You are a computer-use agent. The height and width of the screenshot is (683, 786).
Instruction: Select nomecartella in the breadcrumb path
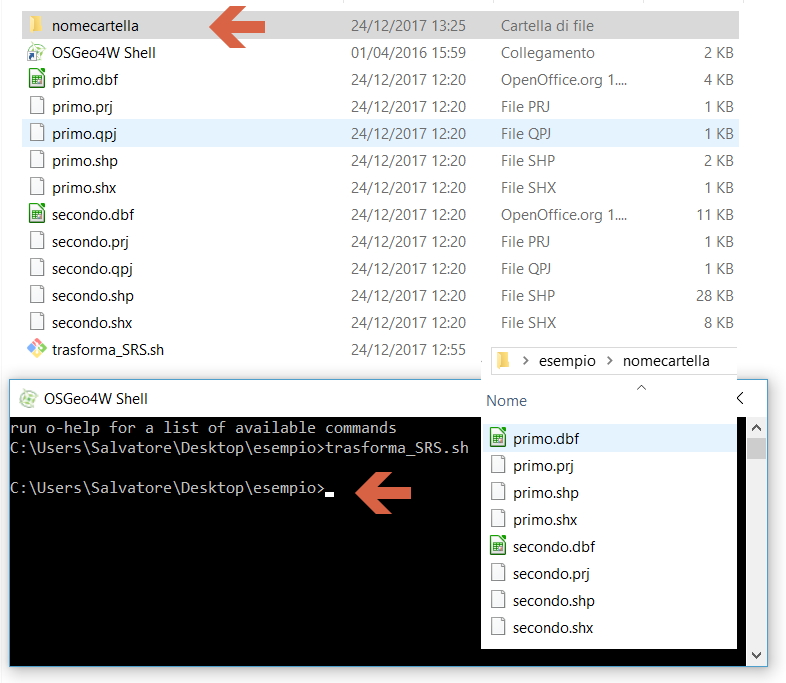tap(666, 361)
